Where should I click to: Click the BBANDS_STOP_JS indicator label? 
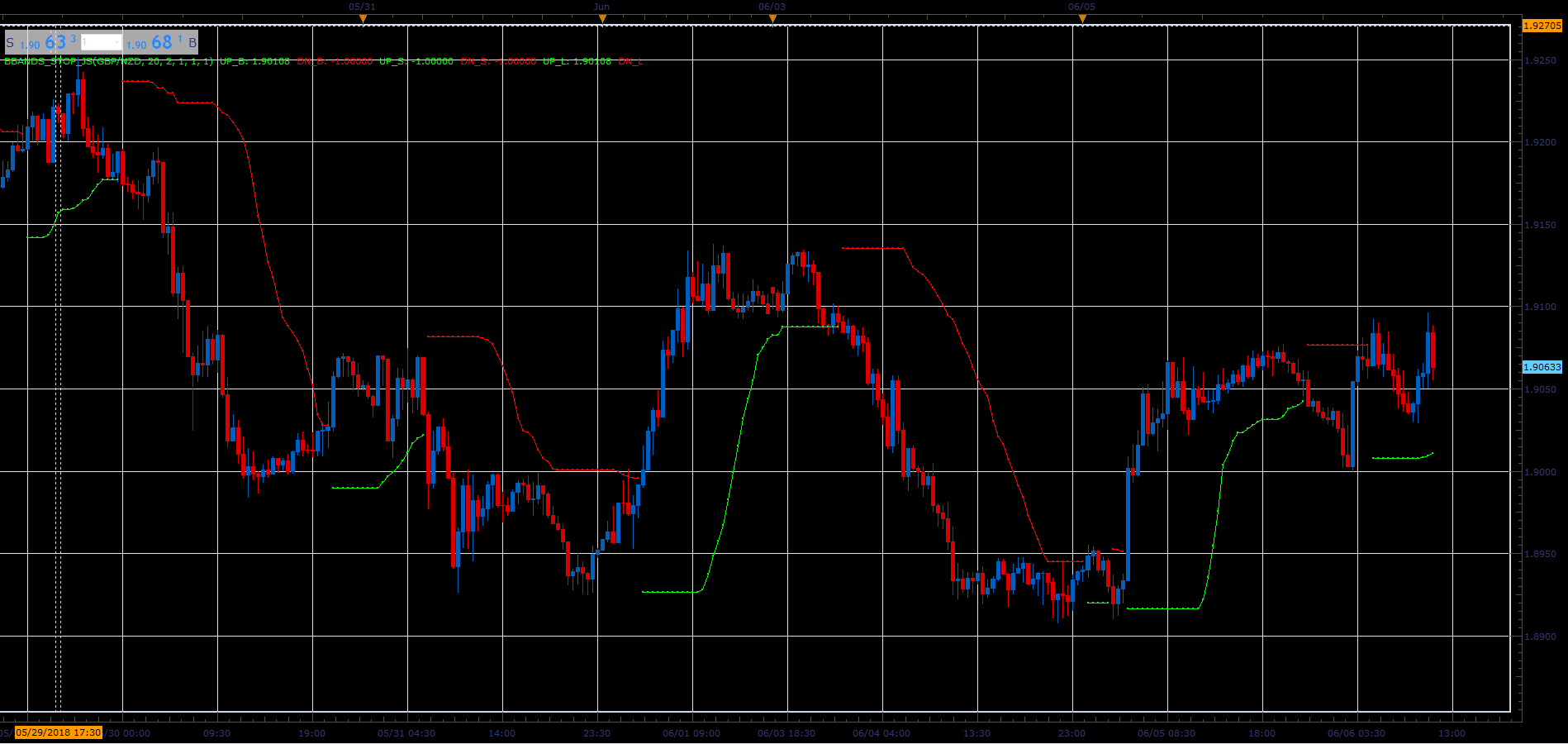click(x=109, y=61)
